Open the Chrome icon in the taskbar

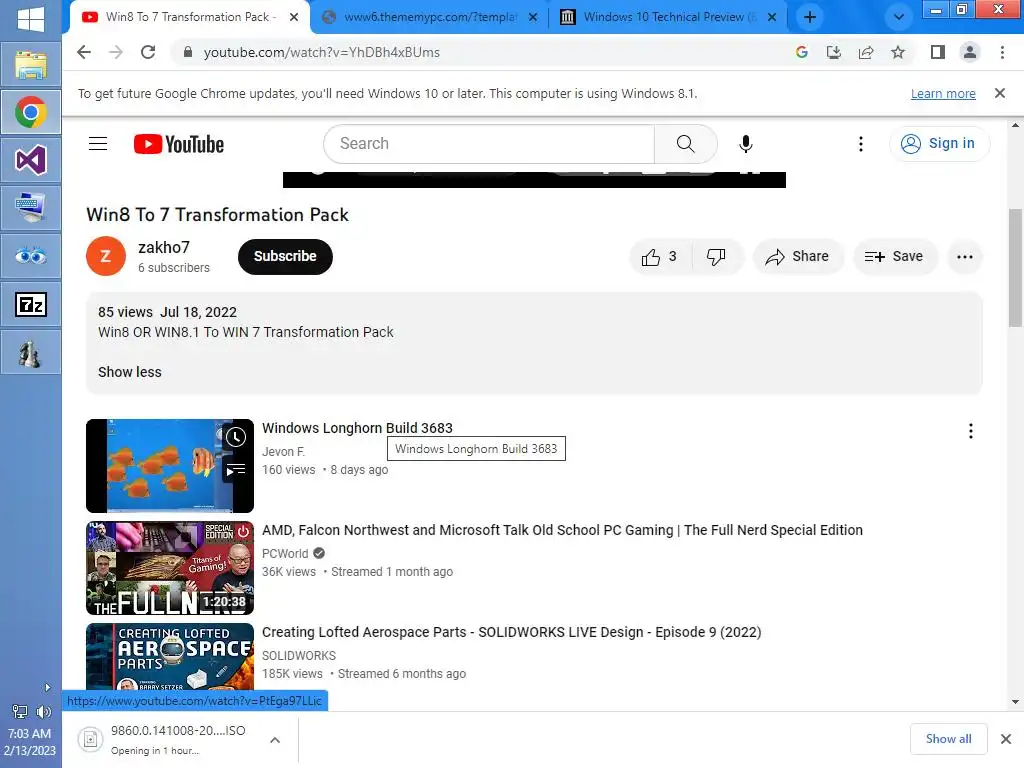(x=31, y=112)
